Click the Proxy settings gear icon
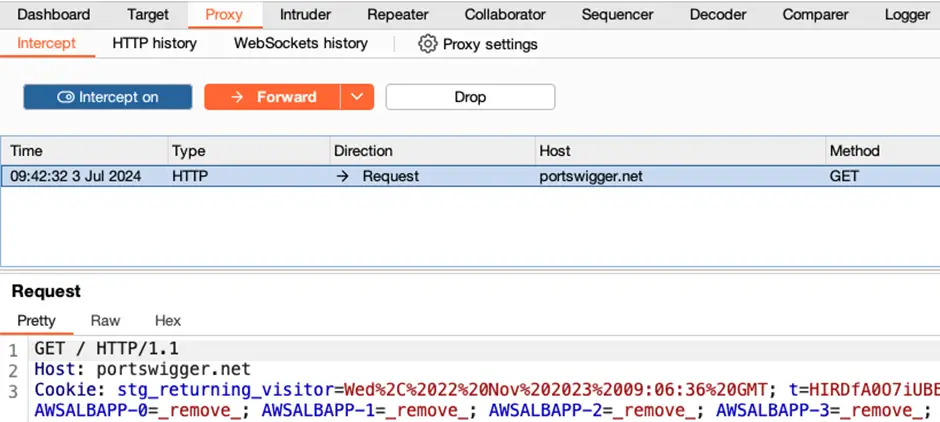The width and height of the screenshot is (940, 422). click(x=428, y=44)
